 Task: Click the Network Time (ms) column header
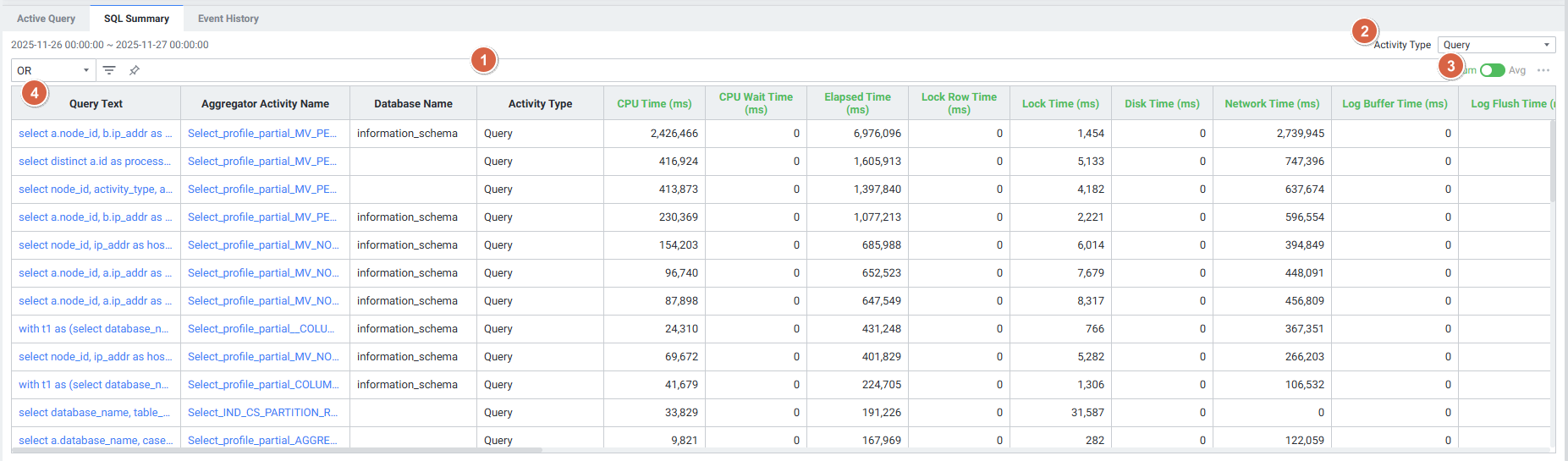(1272, 104)
